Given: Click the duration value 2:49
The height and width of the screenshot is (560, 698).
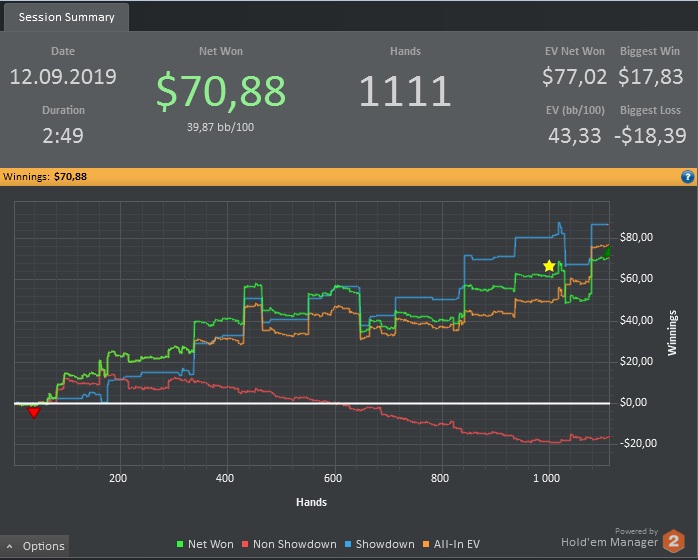Looking at the screenshot, I should 63,136.
